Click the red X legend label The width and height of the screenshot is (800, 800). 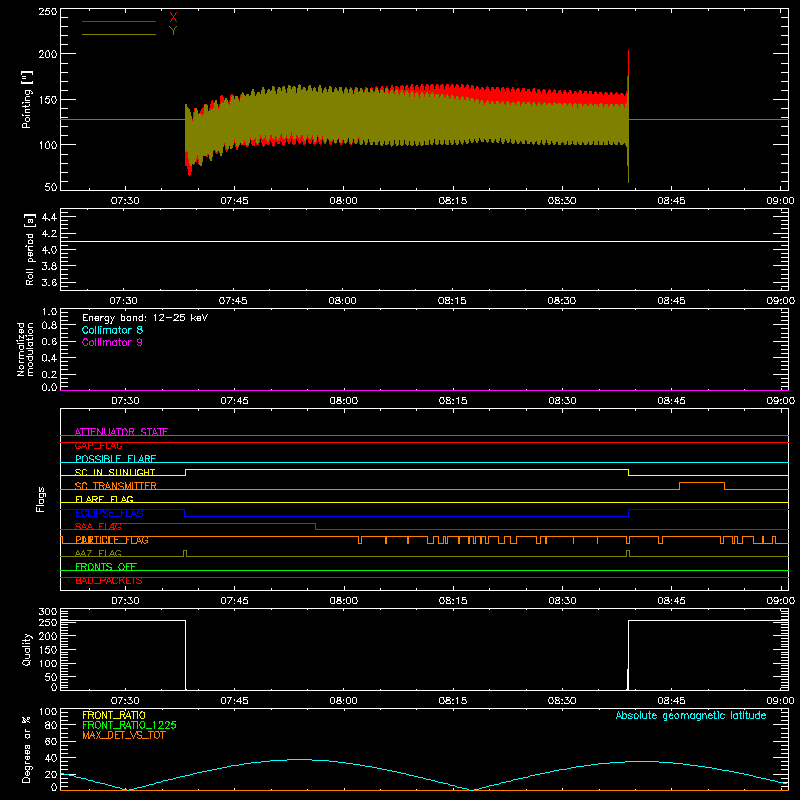(x=173, y=17)
